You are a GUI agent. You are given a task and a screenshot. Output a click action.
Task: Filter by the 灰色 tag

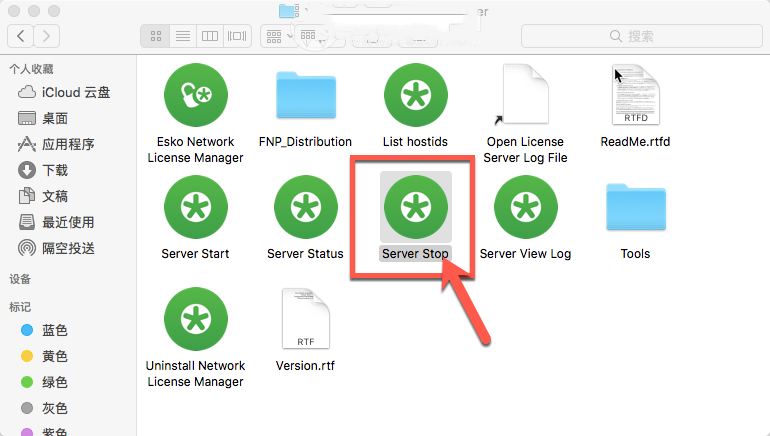click(x=44, y=408)
